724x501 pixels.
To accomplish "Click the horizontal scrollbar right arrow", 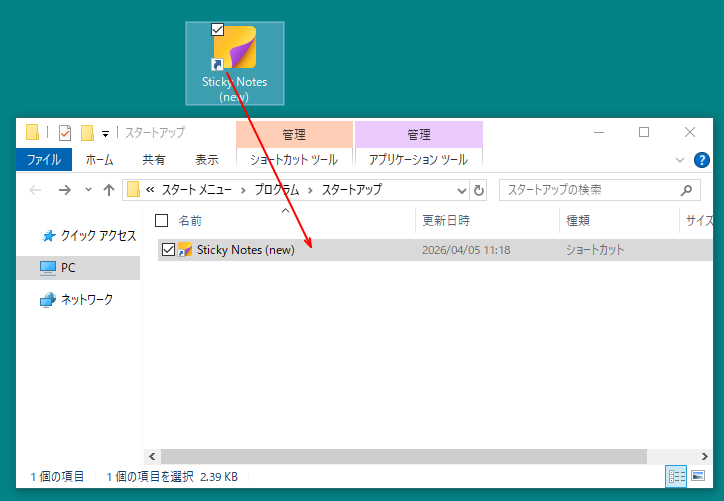I will 705,457.
